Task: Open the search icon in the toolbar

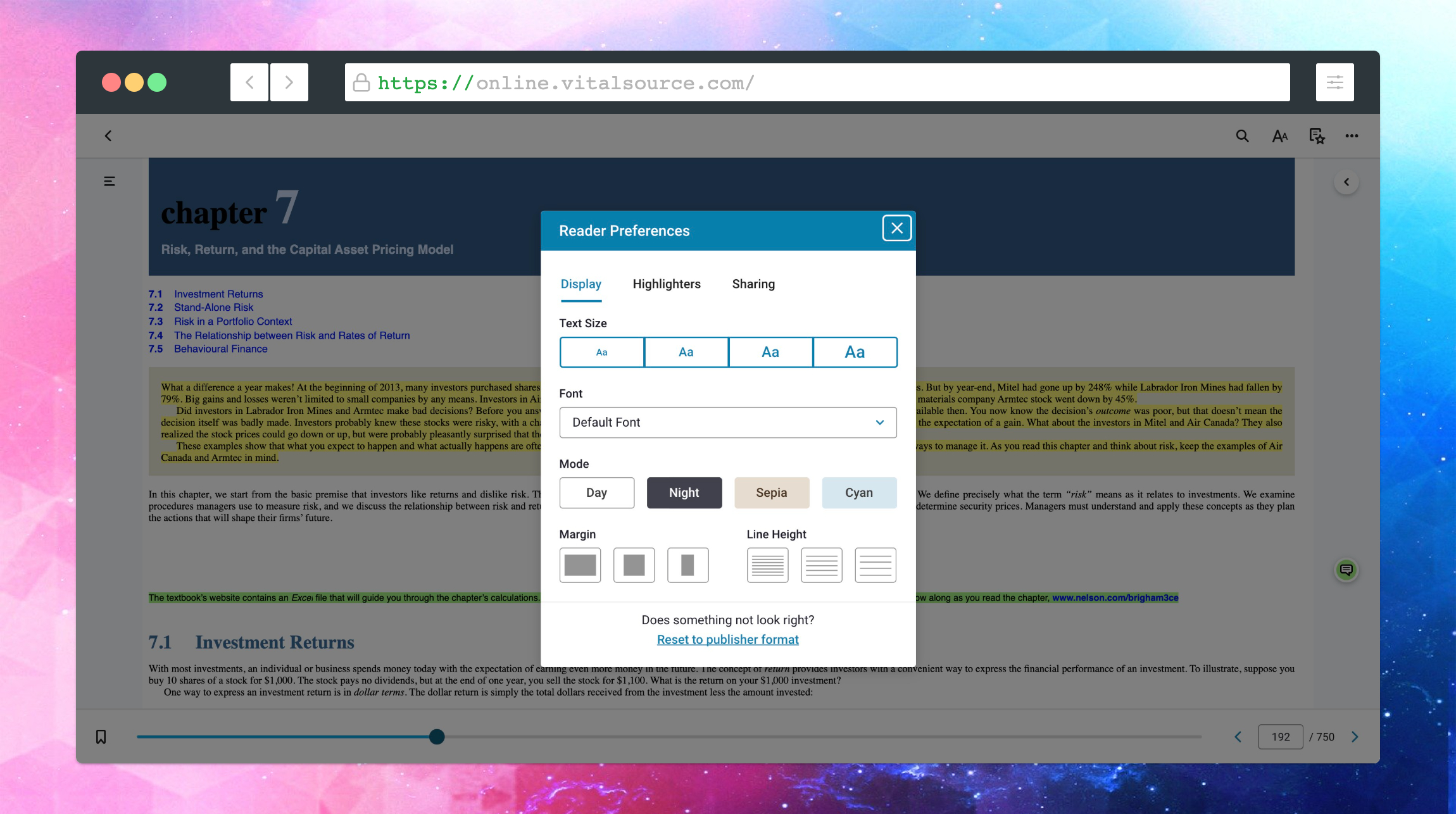Action: pyautogui.click(x=1241, y=135)
